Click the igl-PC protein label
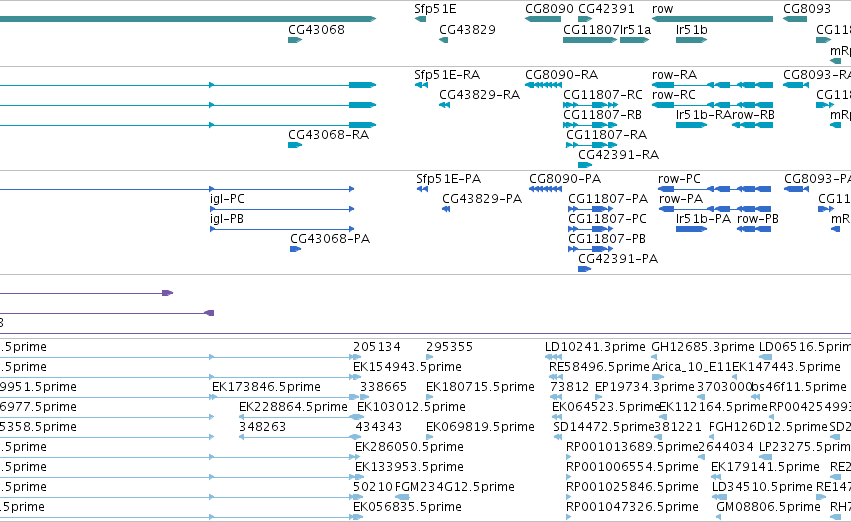851x522 pixels. 227,199
